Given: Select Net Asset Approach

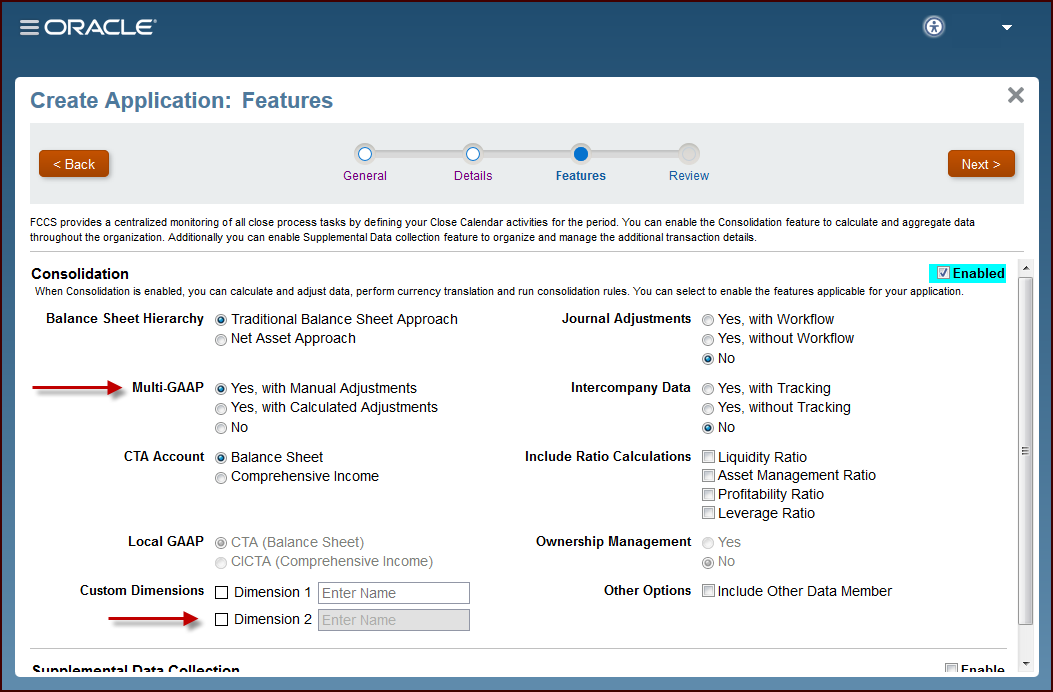Looking at the screenshot, I should [221, 339].
